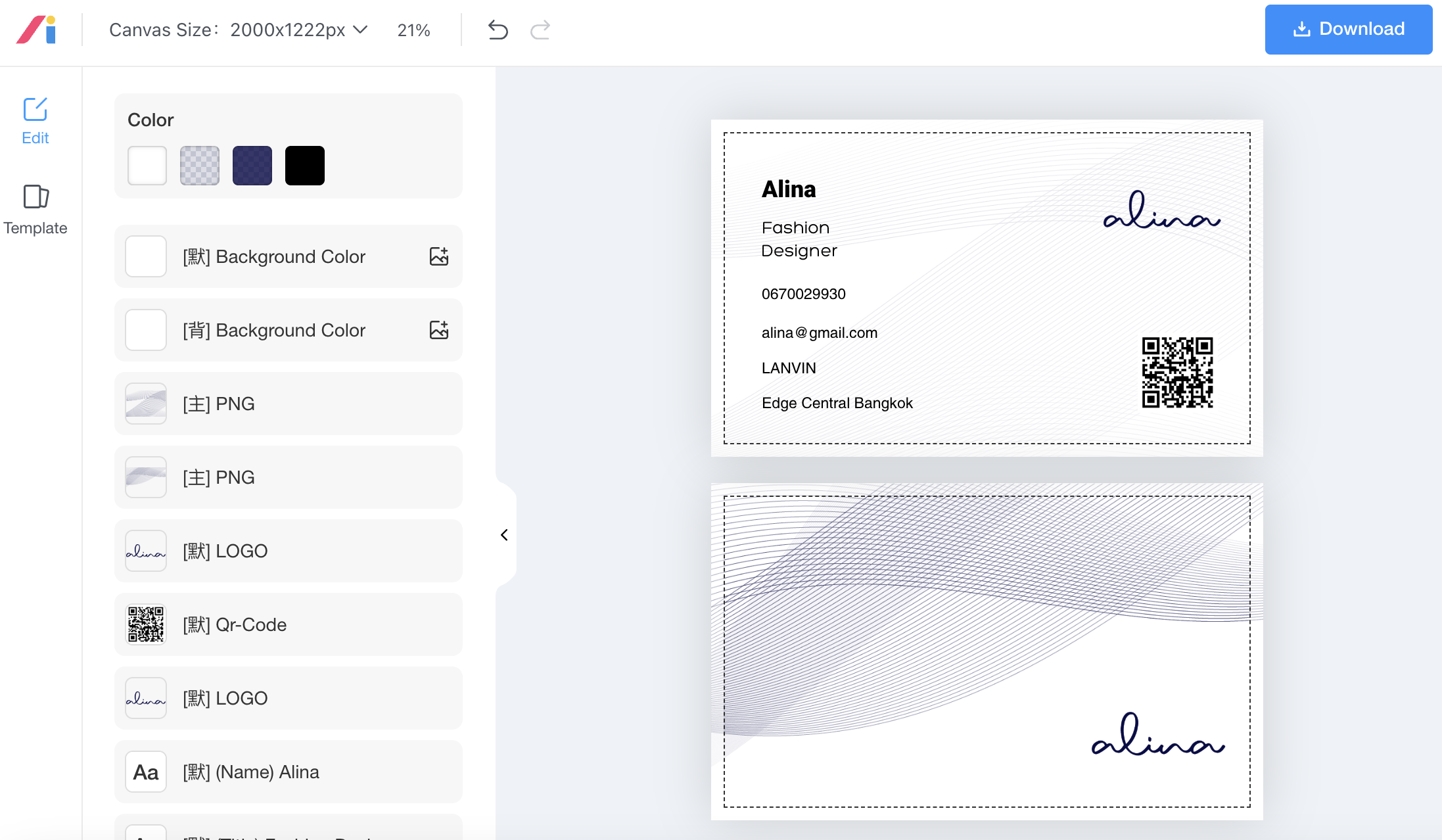Click the app logo icon
Image resolution: width=1442 pixels, height=840 pixels.
tap(37, 30)
